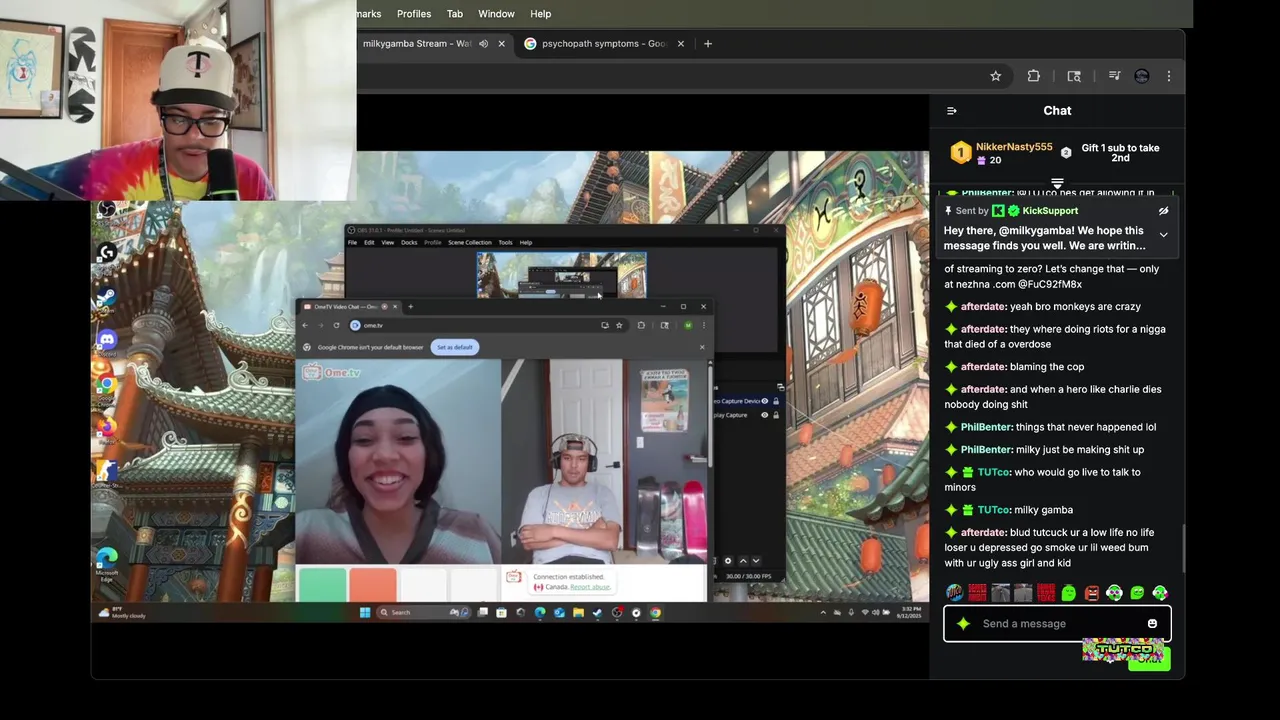Select the first emote in the chat emote row

[954, 593]
